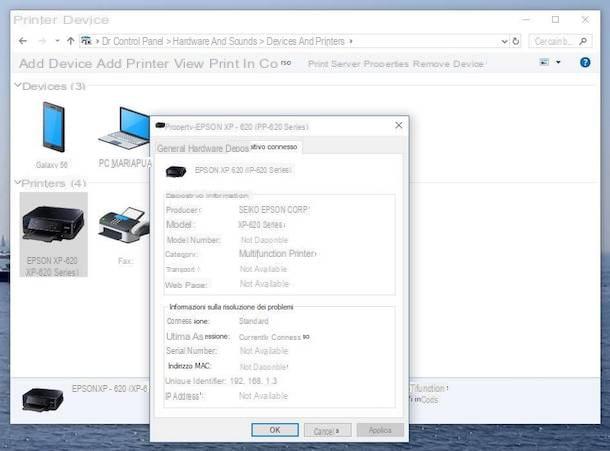
Task: Click Indirizzo MAC label
Action: click(x=189, y=366)
